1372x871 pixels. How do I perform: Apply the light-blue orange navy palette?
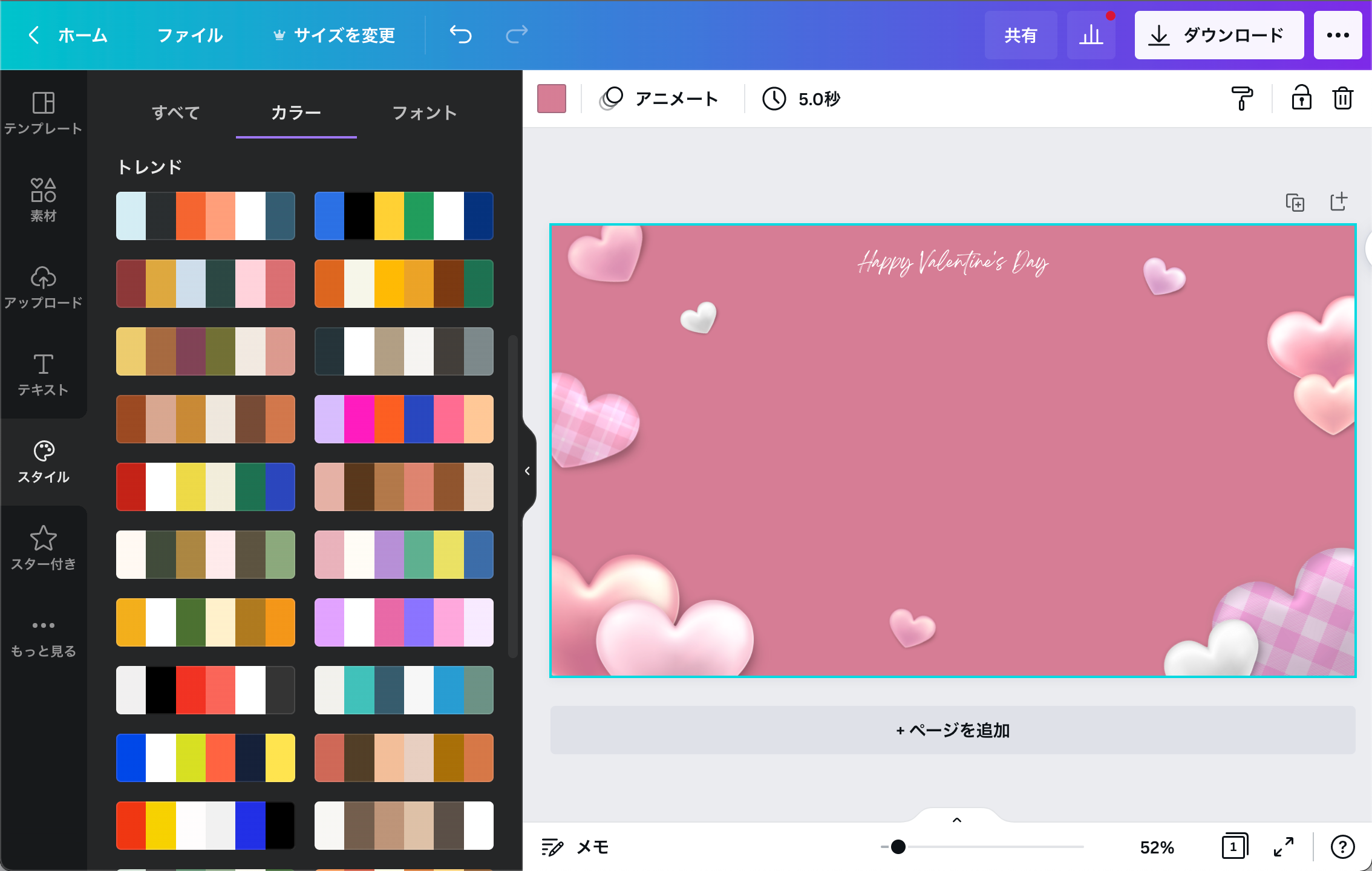206,216
